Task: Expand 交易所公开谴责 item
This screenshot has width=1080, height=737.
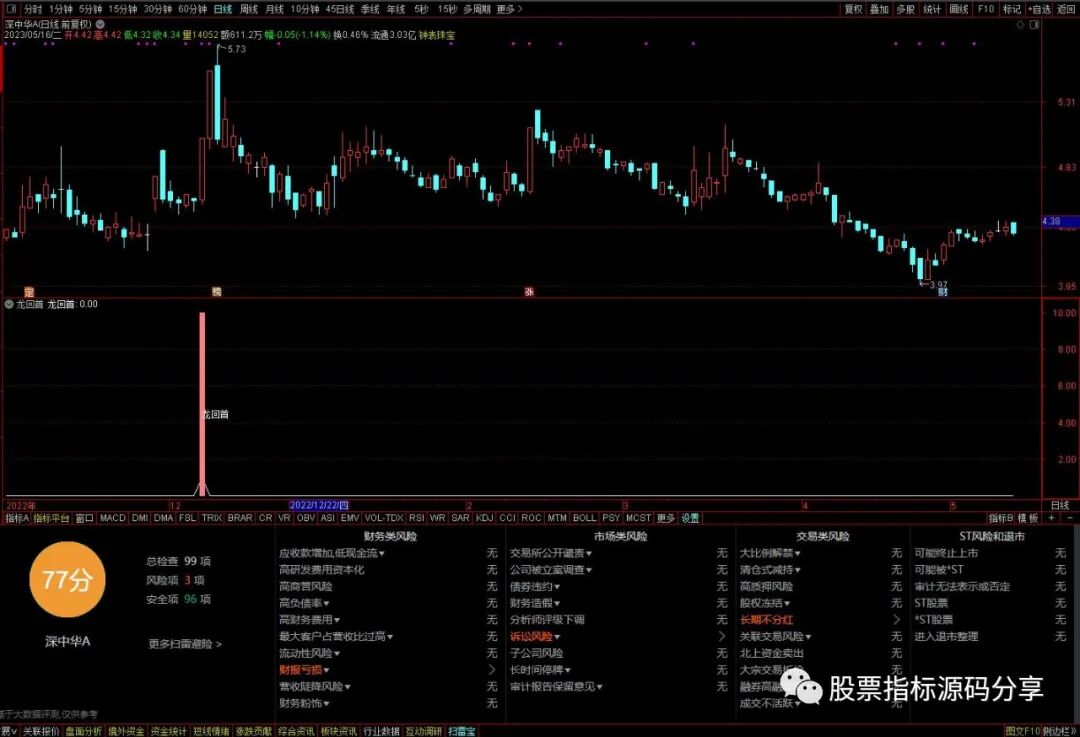Action: 551,553
